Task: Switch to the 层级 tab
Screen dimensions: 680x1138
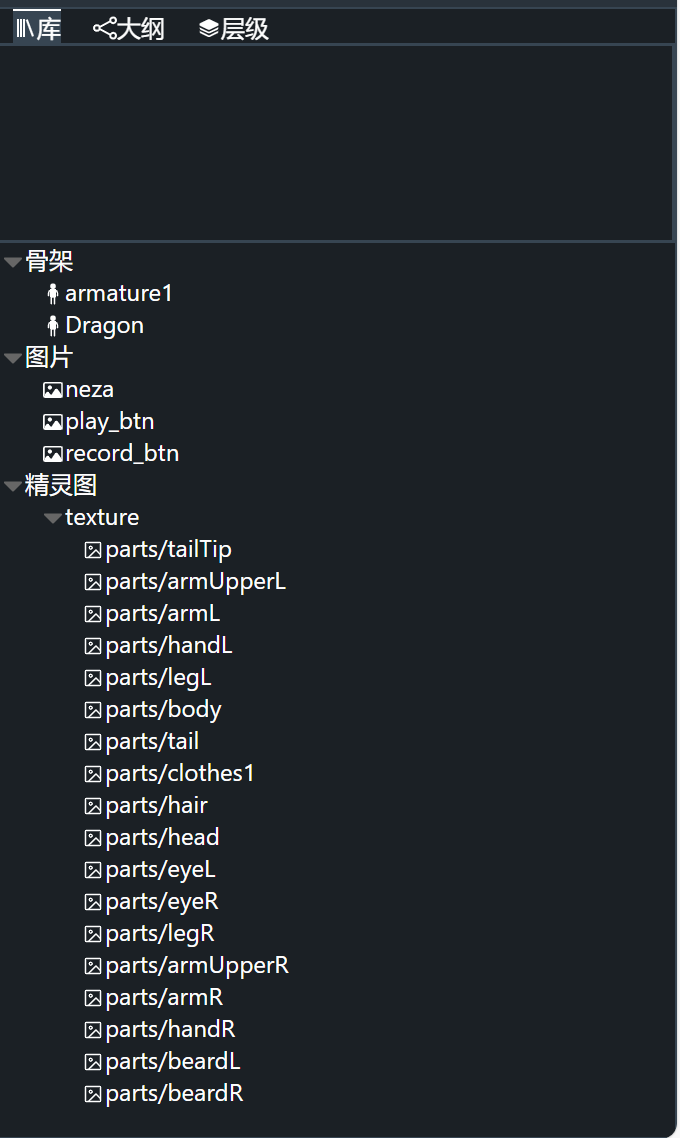Action: click(234, 29)
